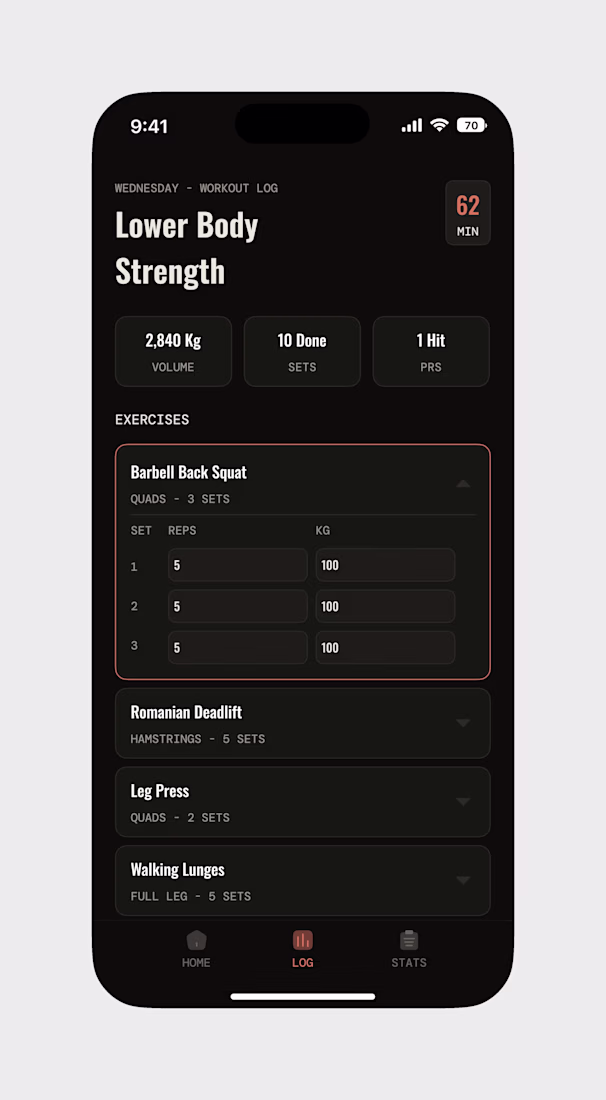
Task: Tap the home indicator bar
Action: (303, 996)
